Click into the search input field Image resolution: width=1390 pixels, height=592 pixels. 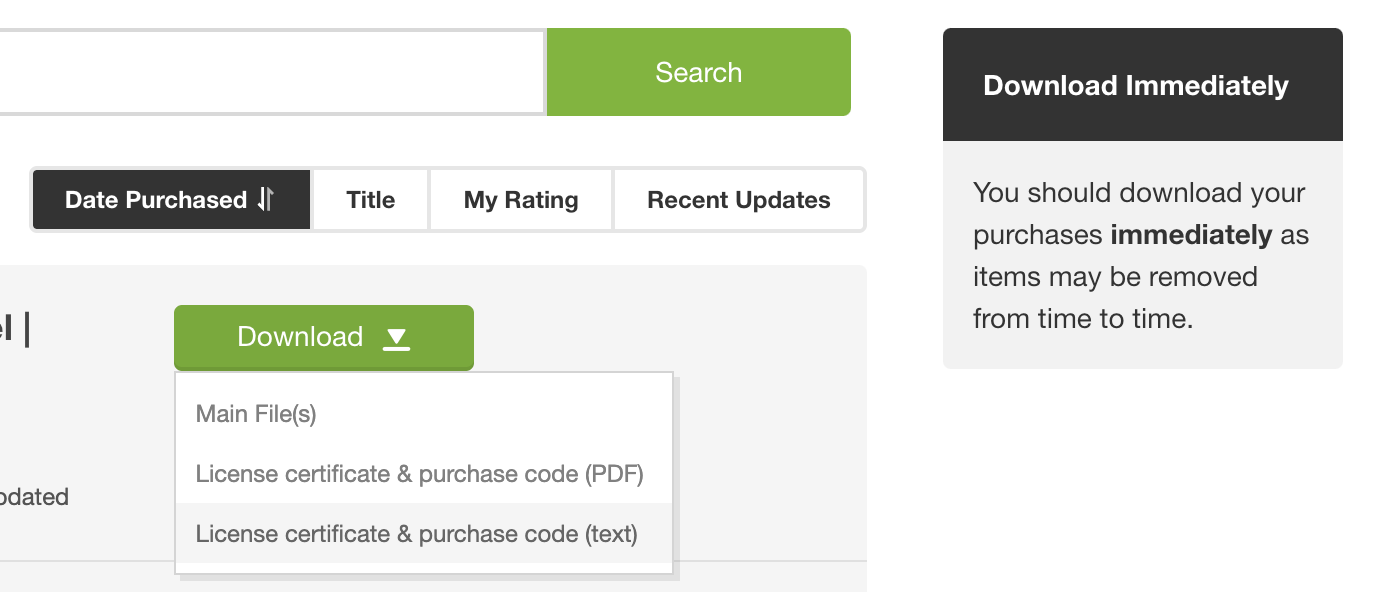(270, 72)
